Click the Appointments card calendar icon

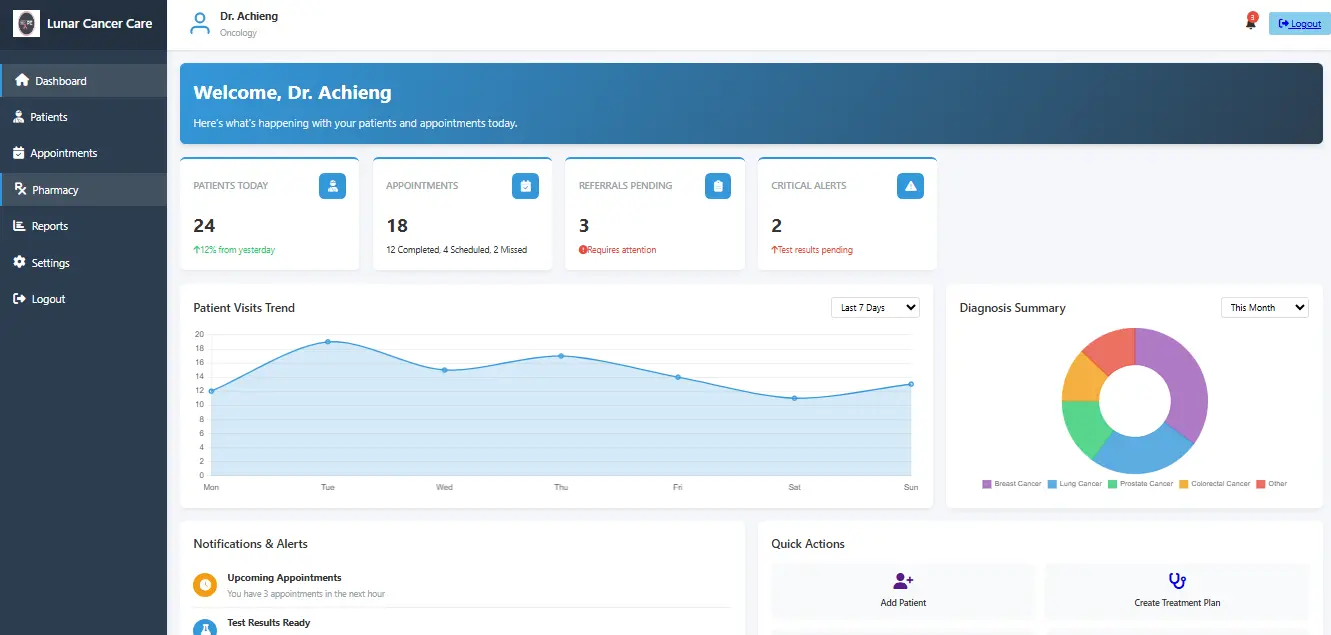point(525,186)
